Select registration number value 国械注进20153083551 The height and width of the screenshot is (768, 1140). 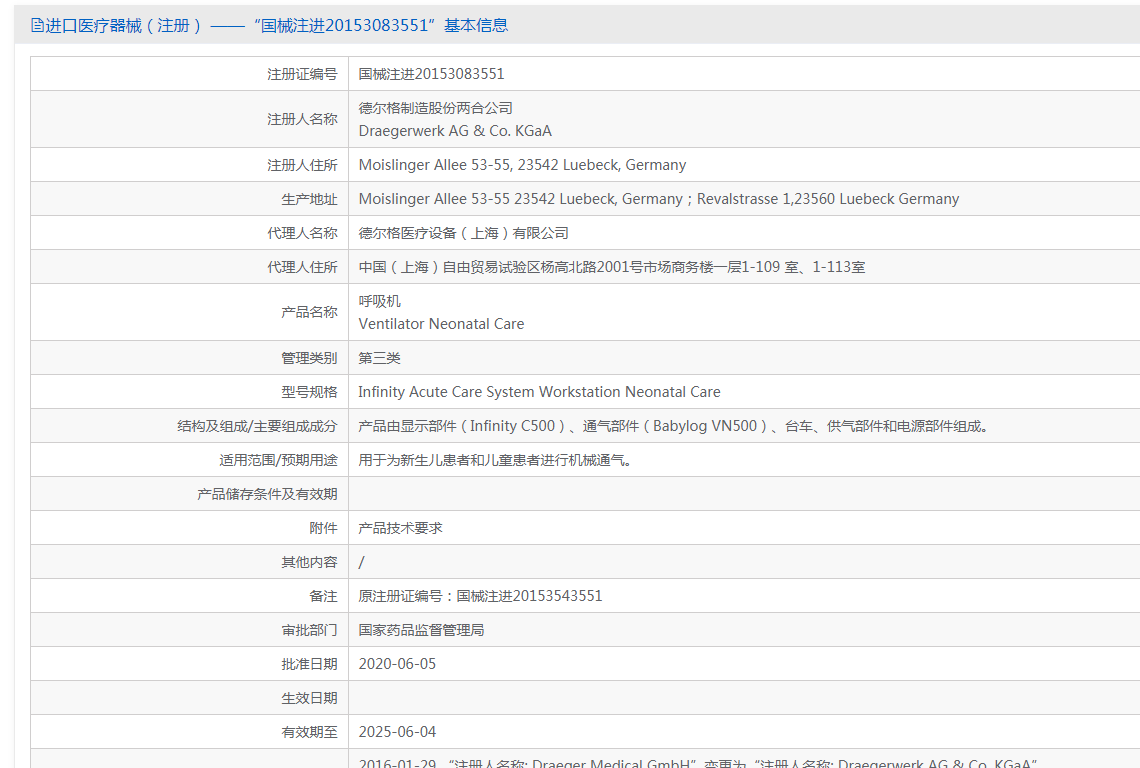point(431,74)
